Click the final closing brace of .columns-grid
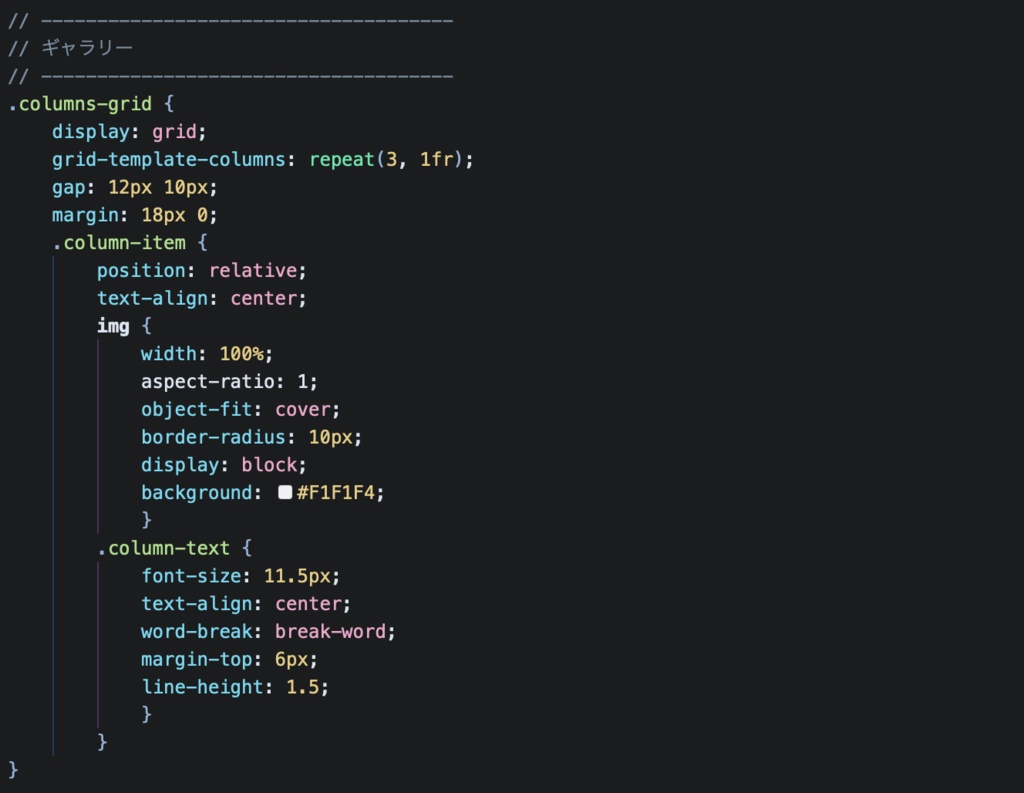Viewport: 1024px width, 793px height. pyautogui.click(x=13, y=769)
